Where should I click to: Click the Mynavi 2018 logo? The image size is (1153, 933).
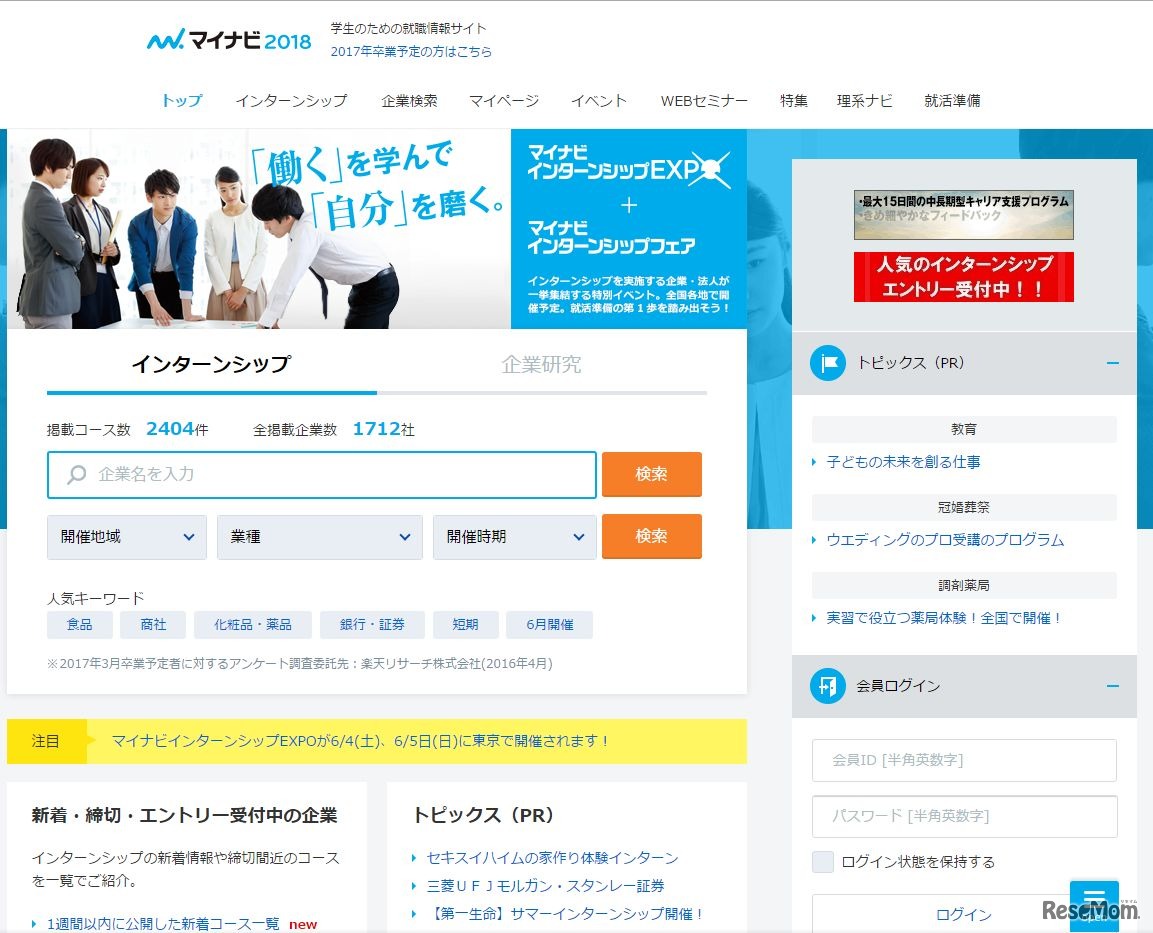pyautogui.click(x=229, y=39)
